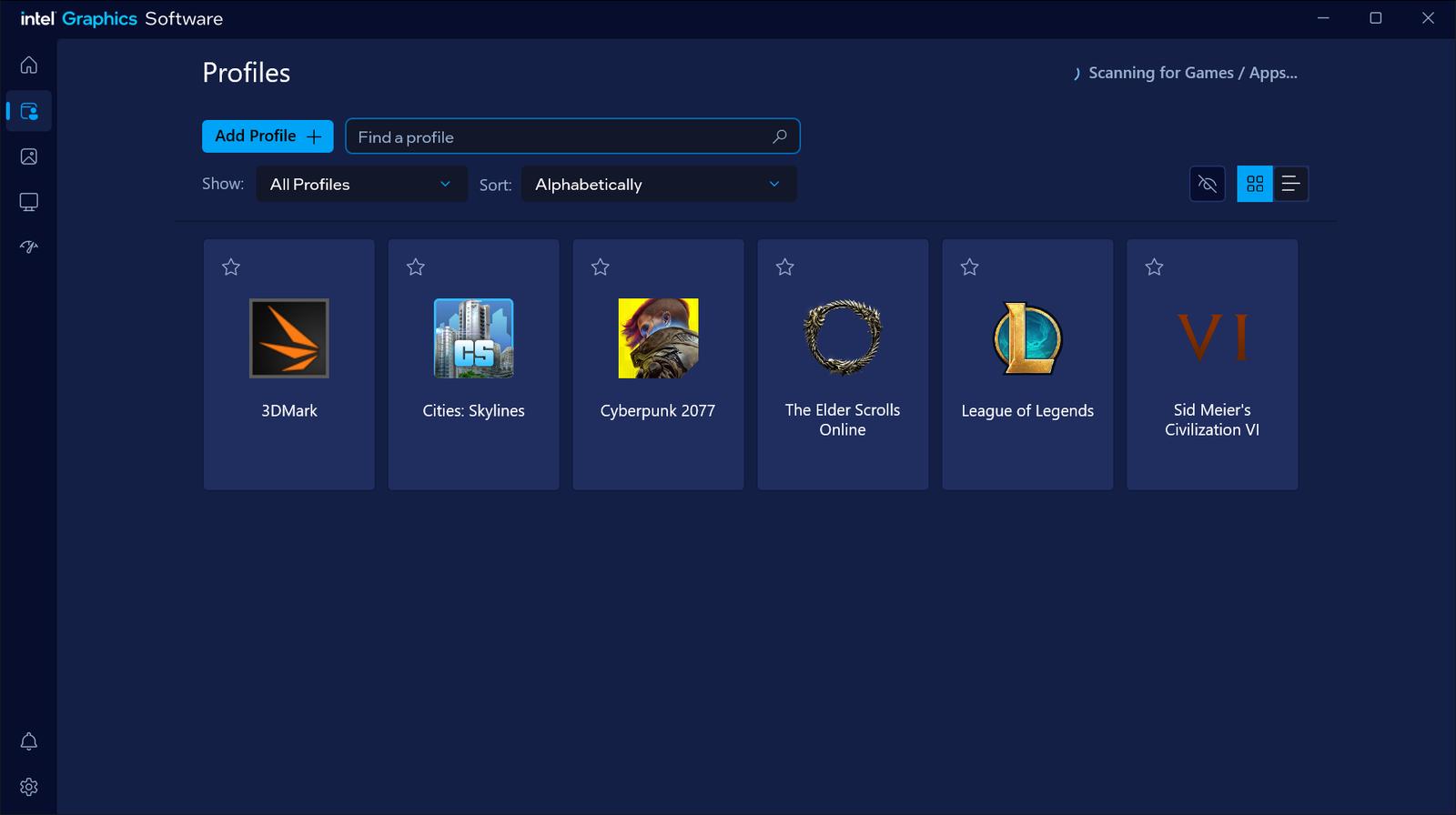Click The Elder Scrolls Online ring icon
This screenshot has width=1456, height=815.
(843, 338)
